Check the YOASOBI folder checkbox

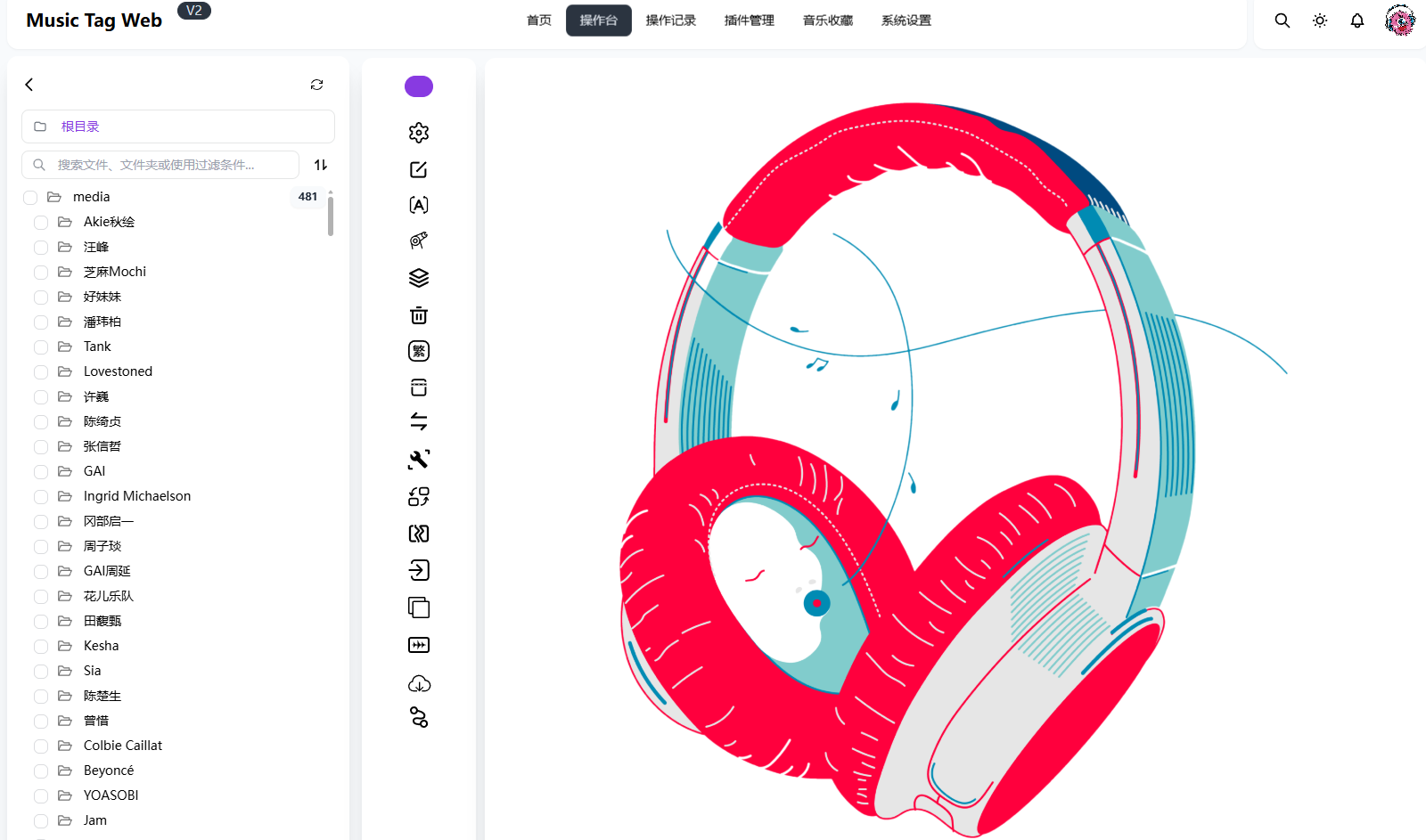[x=41, y=795]
